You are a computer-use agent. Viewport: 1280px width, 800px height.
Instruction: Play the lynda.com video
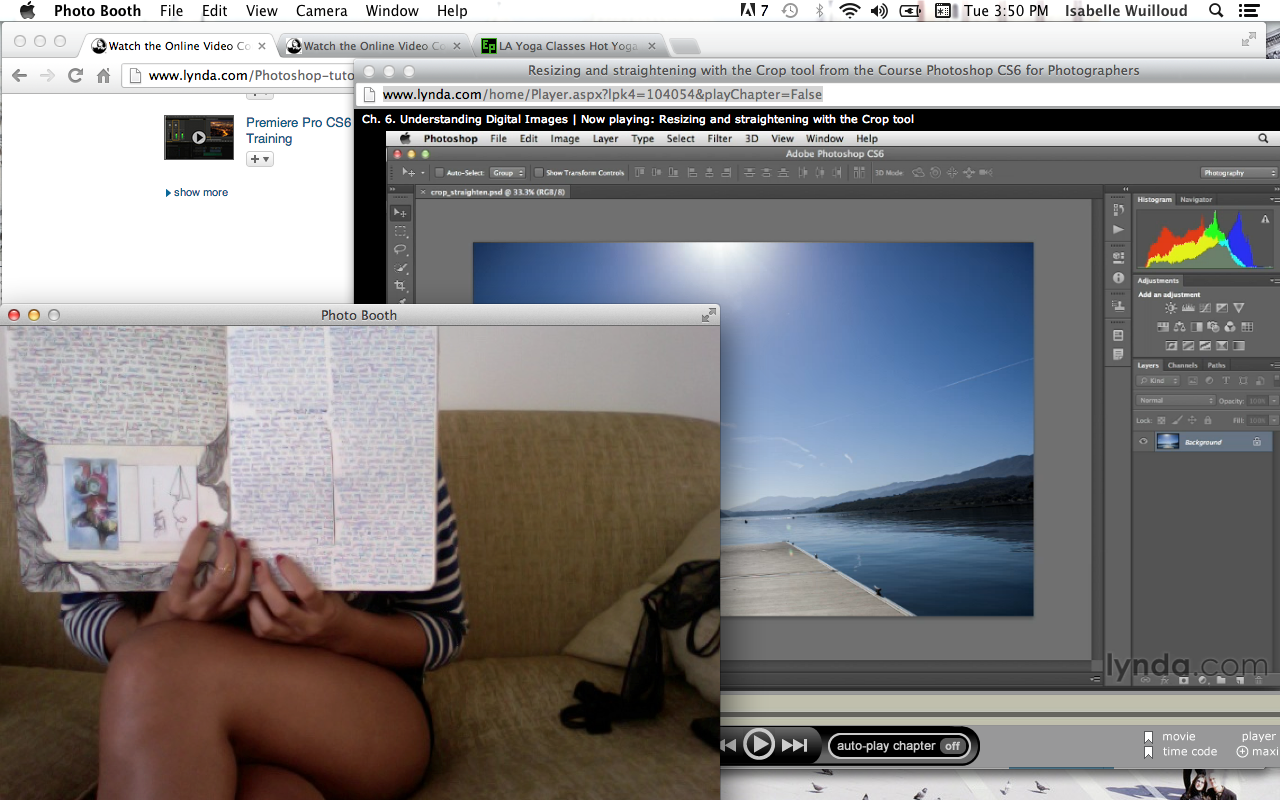click(x=759, y=745)
